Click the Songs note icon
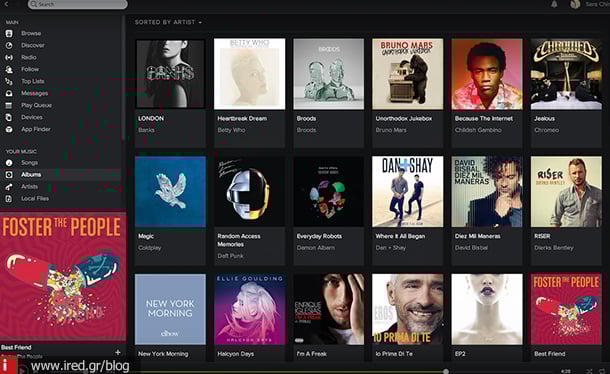Viewport: 610px width, 374px height. coord(9,163)
